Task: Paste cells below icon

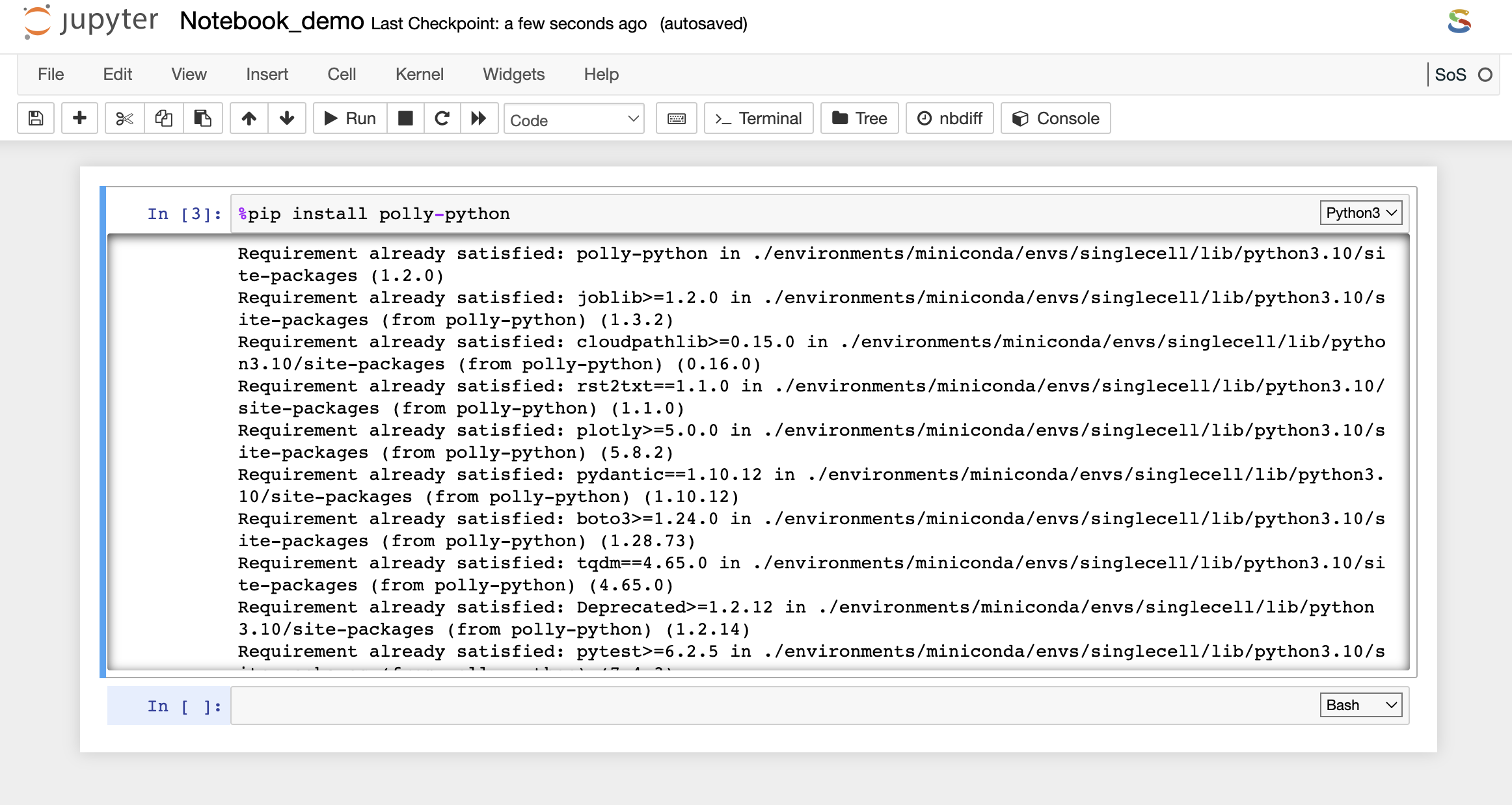Action: (203, 118)
